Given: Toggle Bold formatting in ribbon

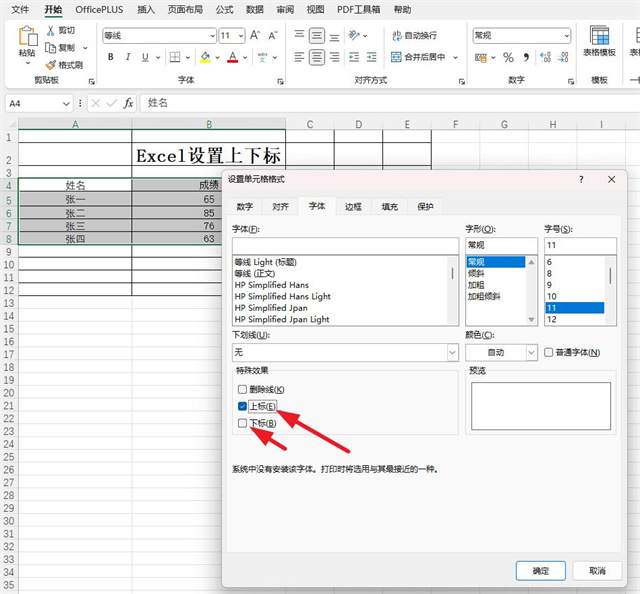Looking at the screenshot, I should [110, 57].
